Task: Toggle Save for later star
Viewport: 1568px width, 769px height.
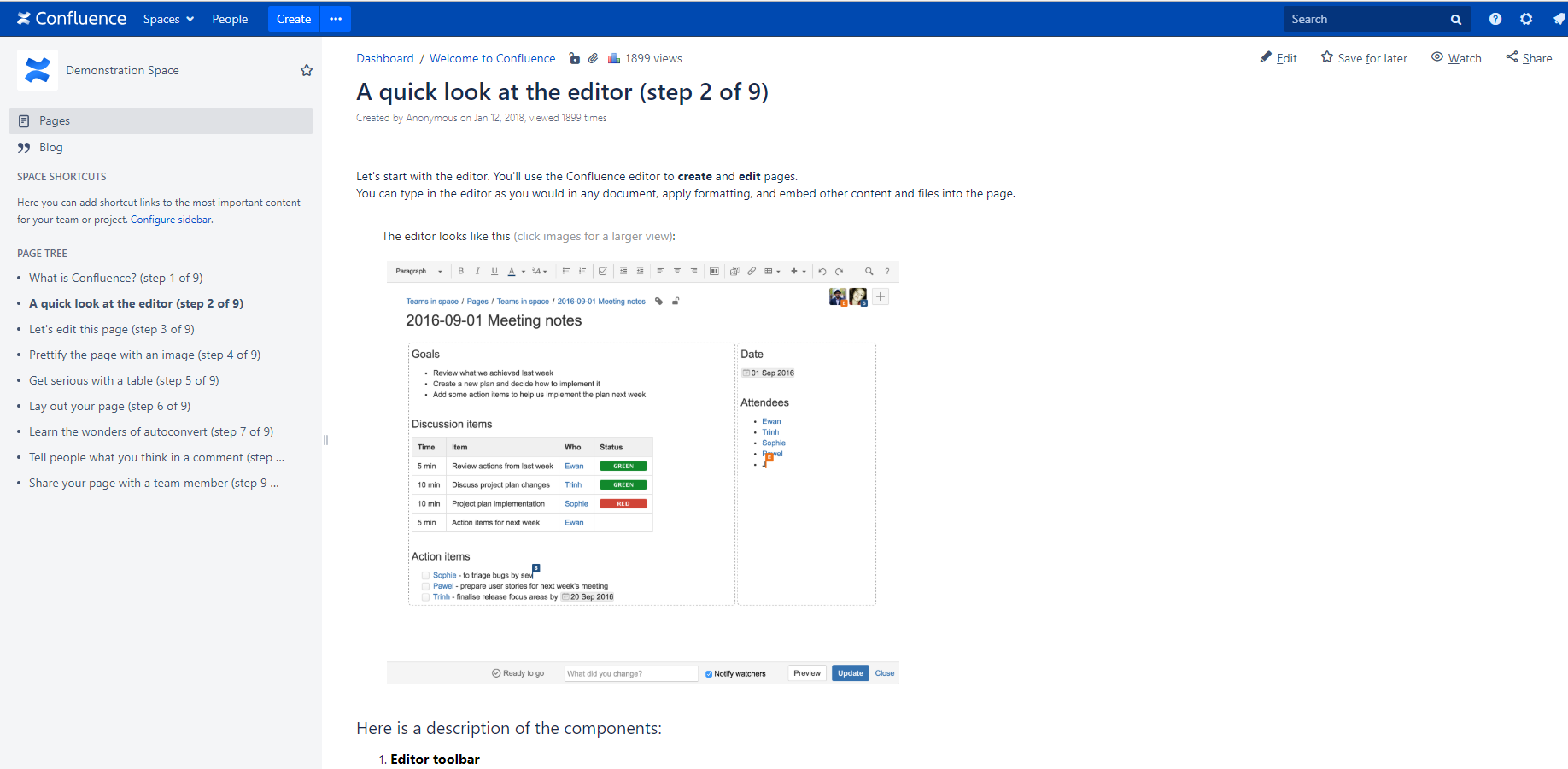Action: (1364, 58)
